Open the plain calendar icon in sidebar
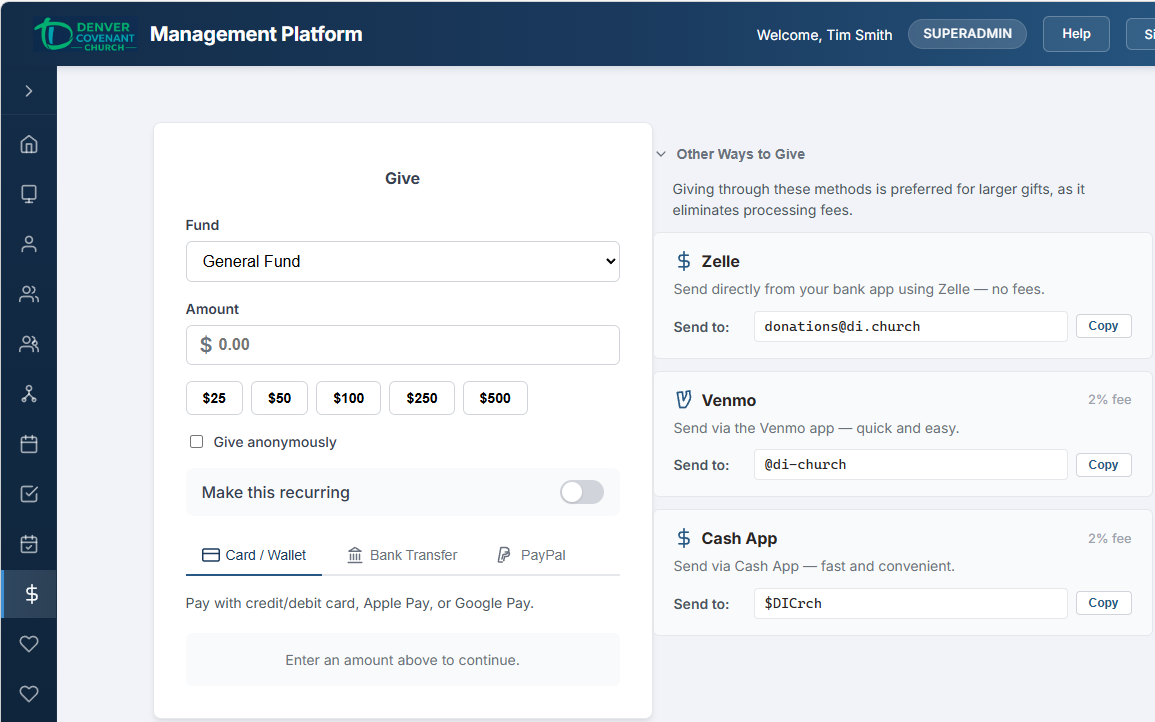Screen dimensions: 1155x722 click(29, 444)
